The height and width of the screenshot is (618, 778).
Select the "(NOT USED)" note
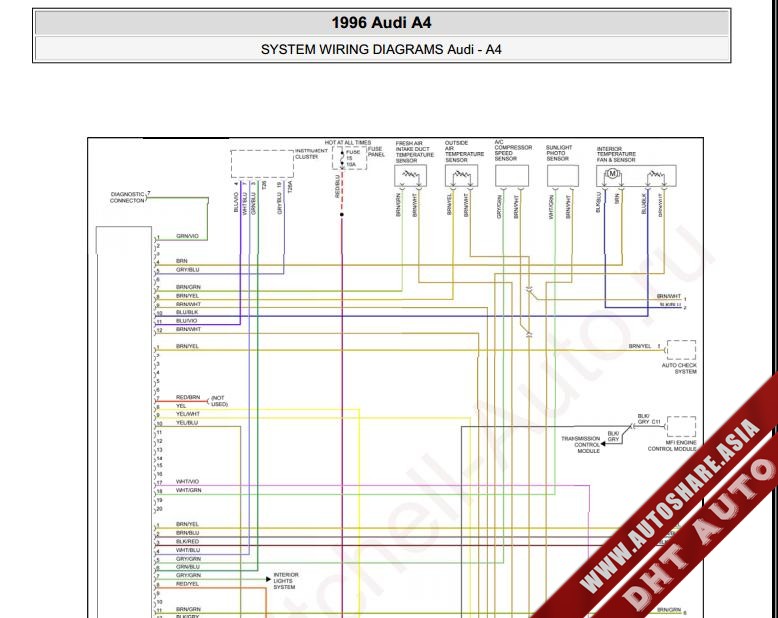point(219,401)
